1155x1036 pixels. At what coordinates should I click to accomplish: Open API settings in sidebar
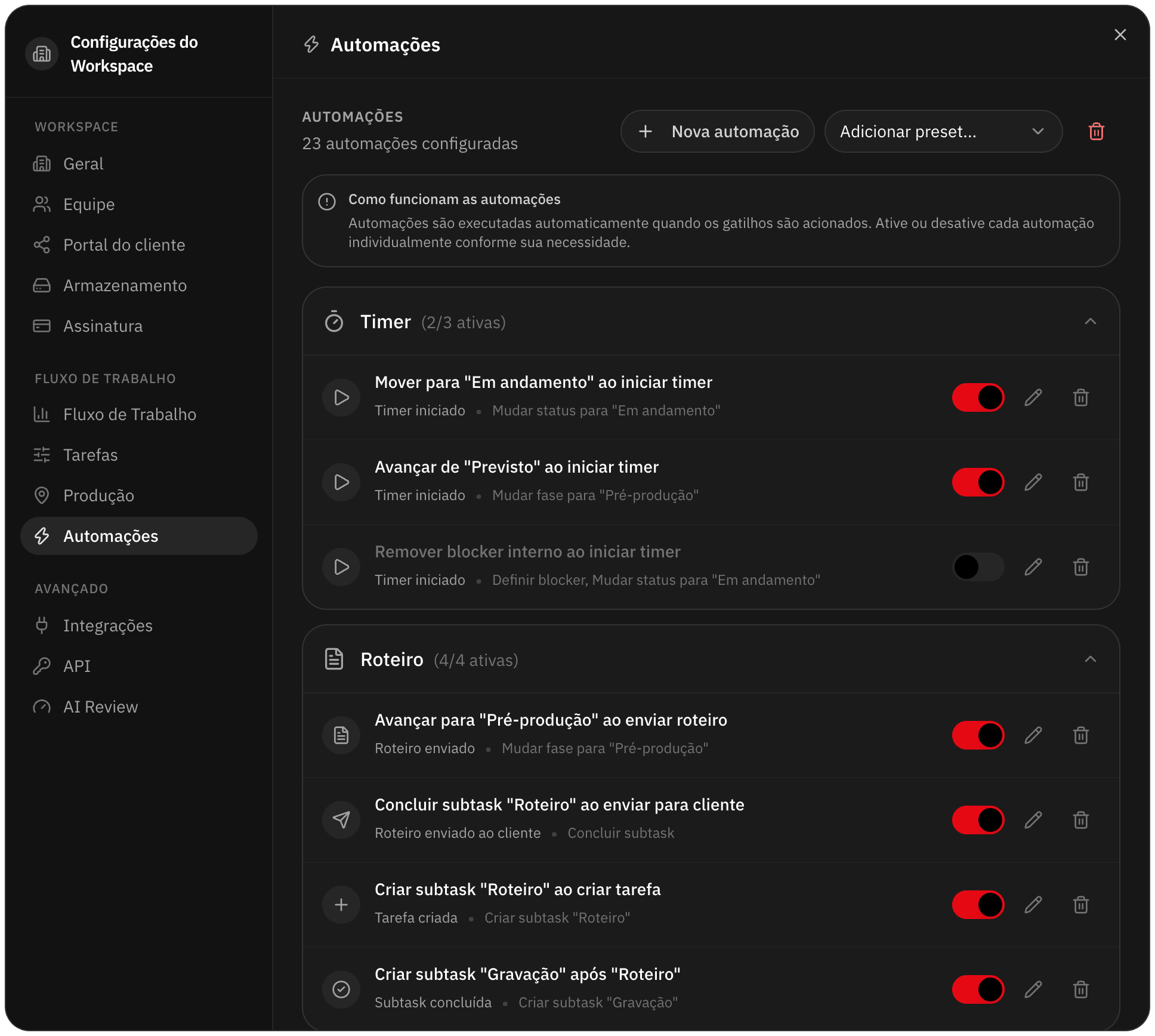coord(139,666)
